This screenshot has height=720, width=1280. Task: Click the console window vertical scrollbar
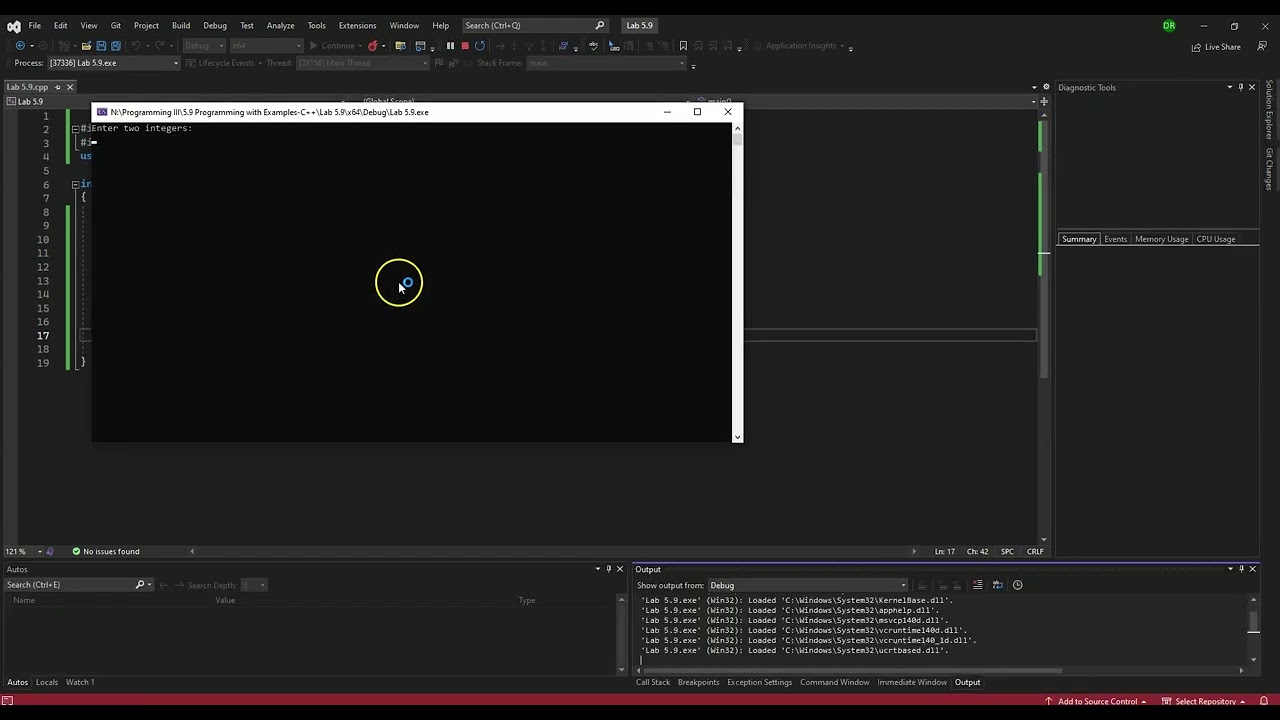(x=738, y=282)
